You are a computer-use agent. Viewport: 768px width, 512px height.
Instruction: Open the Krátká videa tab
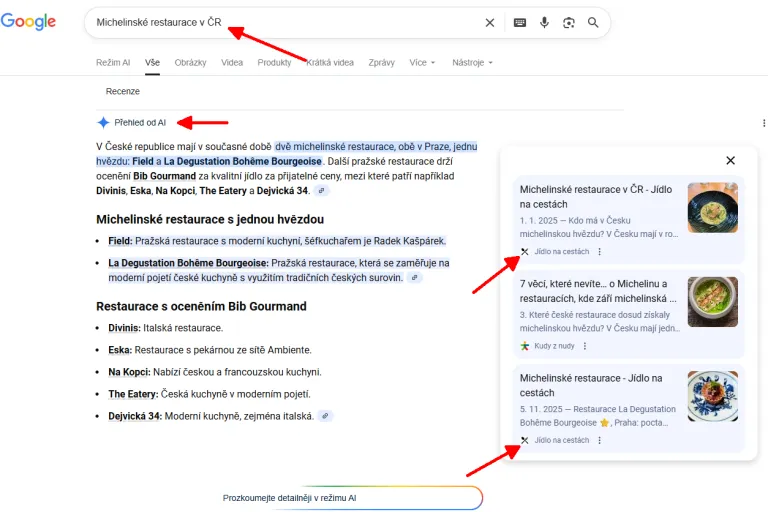[330, 63]
